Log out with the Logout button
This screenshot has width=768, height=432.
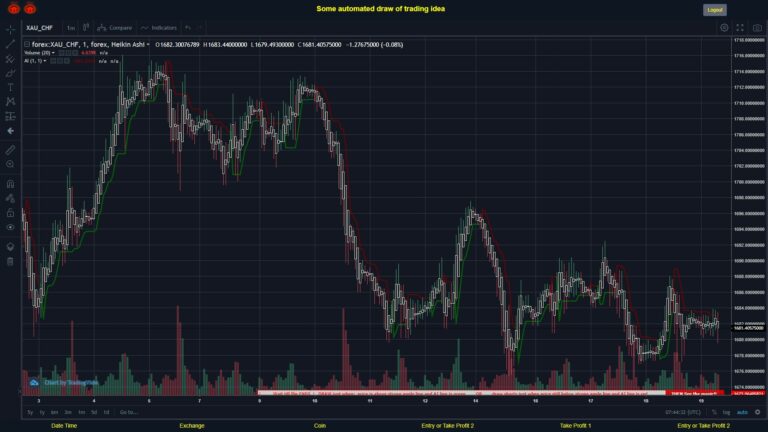pos(715,10)
